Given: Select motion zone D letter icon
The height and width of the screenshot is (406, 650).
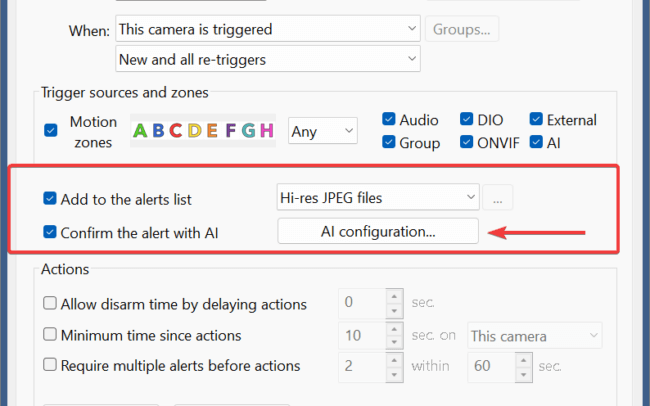Looking at the screenshot, I should (194, 131).
